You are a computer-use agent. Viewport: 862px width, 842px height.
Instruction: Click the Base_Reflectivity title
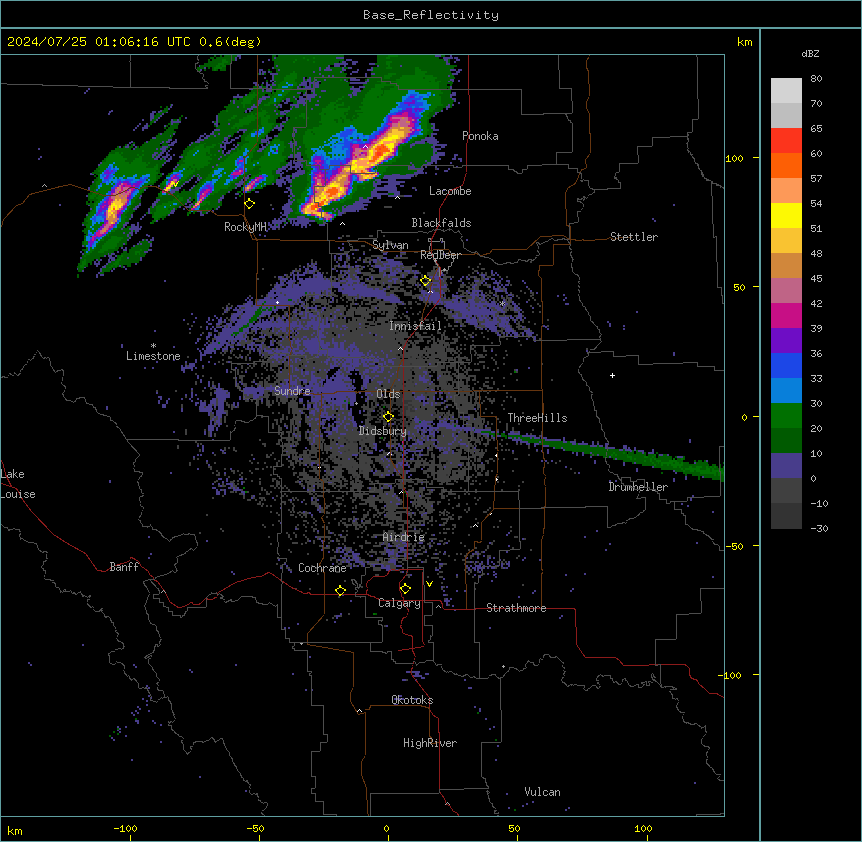click(x=431, y=15)
